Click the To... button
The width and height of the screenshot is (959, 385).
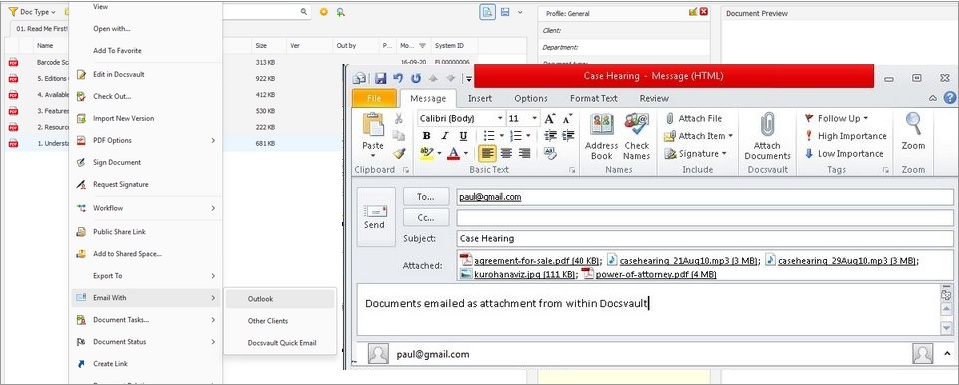[x=426, y=196]
